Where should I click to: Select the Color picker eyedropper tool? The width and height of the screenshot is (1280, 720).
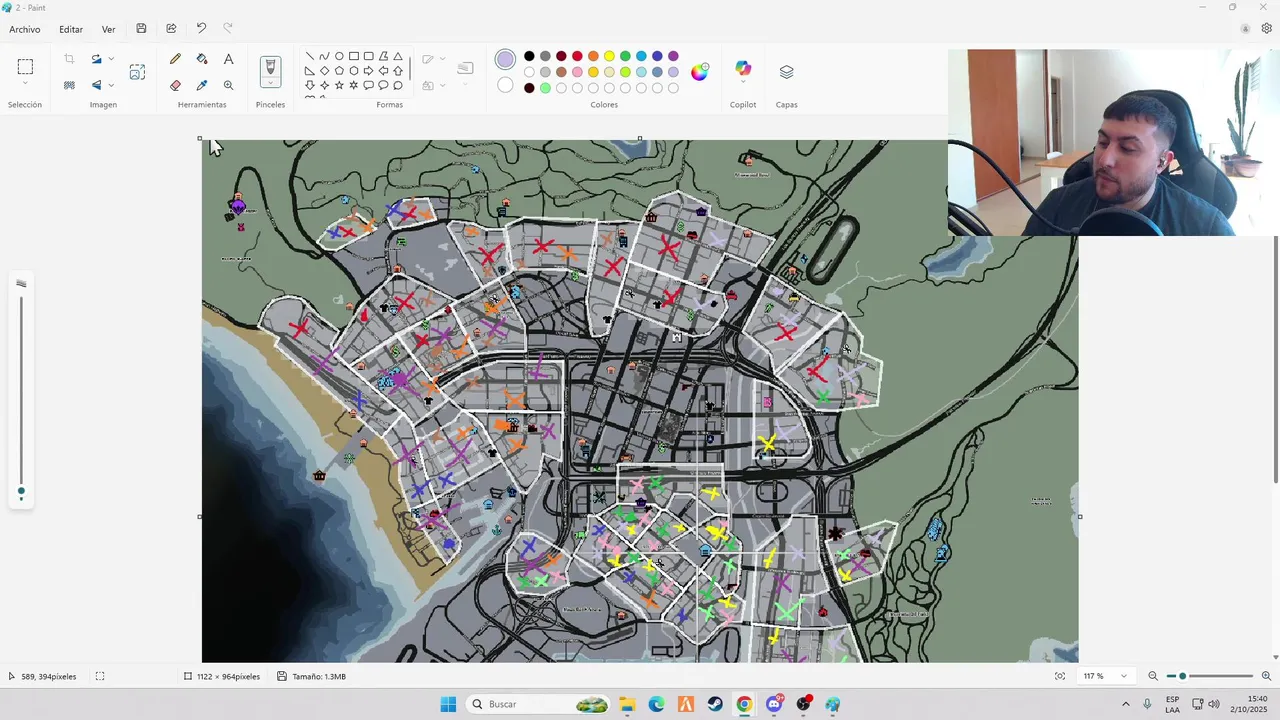coord(202,85)
